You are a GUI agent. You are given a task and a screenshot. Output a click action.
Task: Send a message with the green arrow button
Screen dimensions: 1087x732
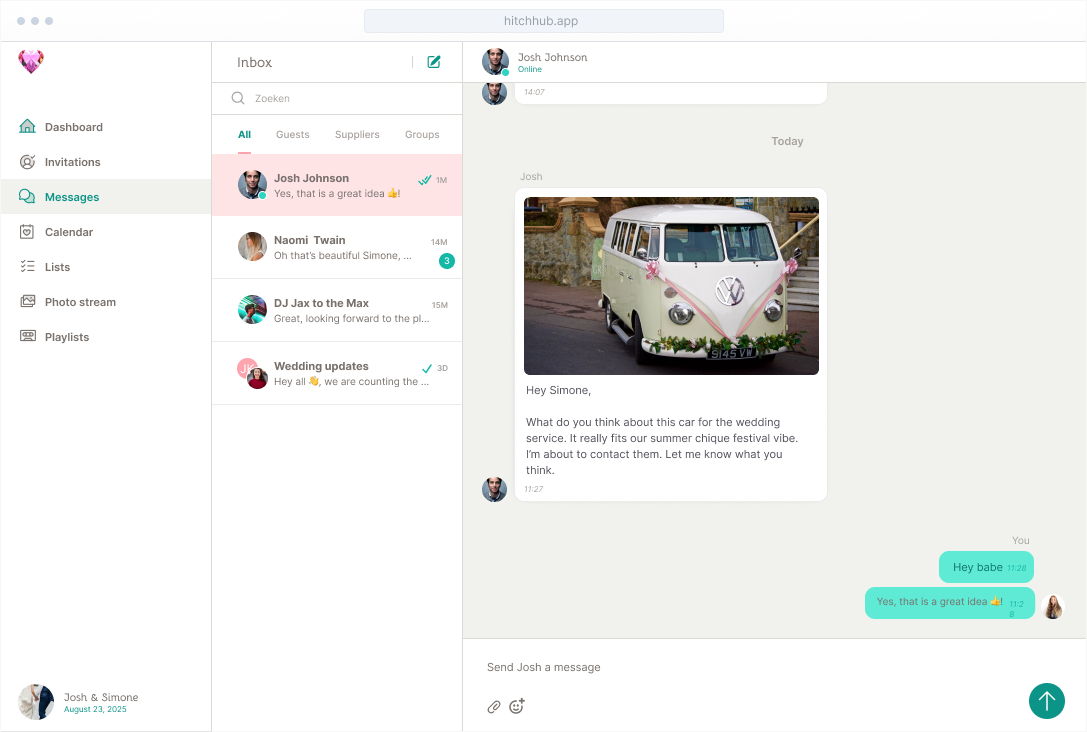(x=1047, y=701)
